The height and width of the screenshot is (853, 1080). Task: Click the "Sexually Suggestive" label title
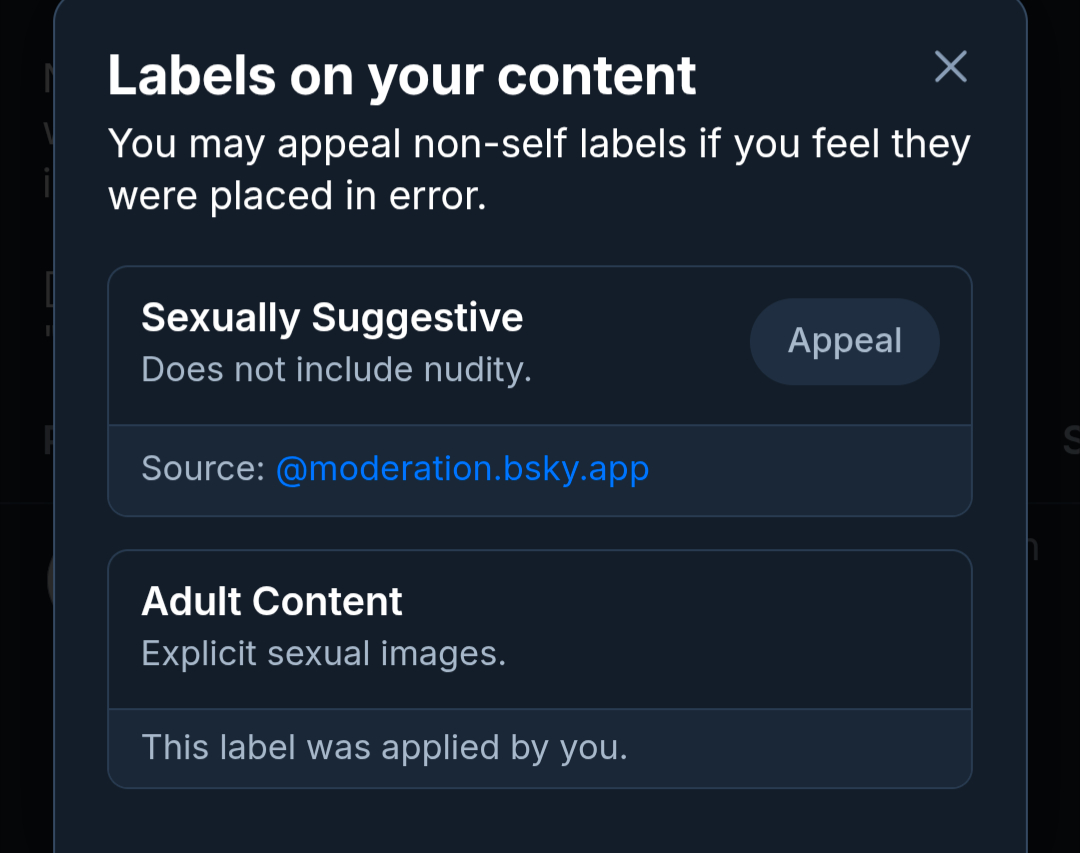pyautogui.click(x=332, y=318)
